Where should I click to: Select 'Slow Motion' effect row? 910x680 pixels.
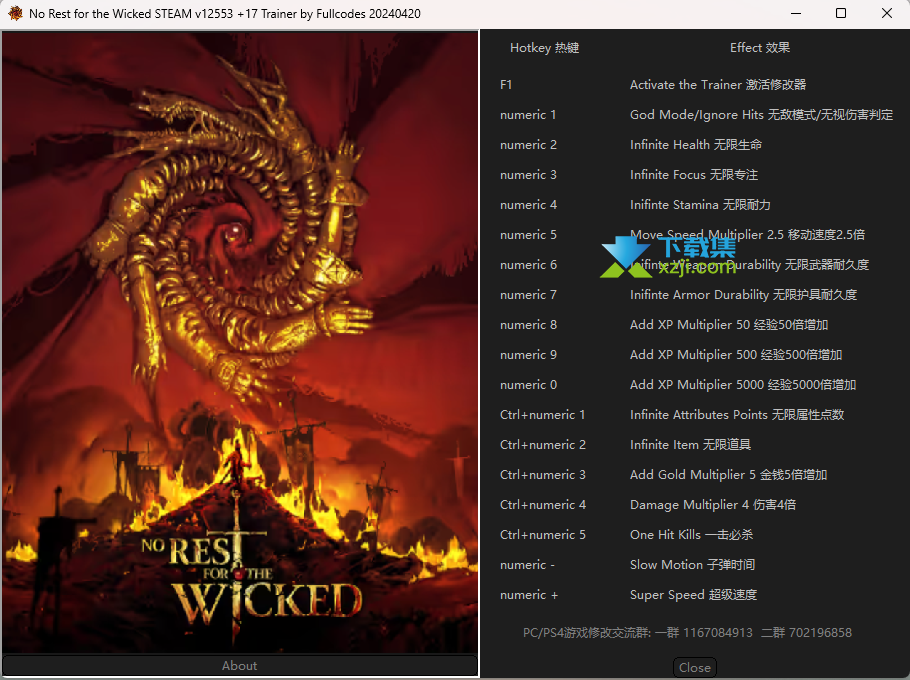coord(692,565)
